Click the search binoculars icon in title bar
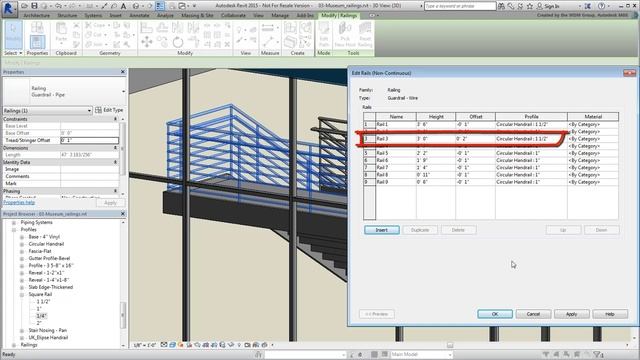Screen dimensions: 640x360 coord(501,6)
